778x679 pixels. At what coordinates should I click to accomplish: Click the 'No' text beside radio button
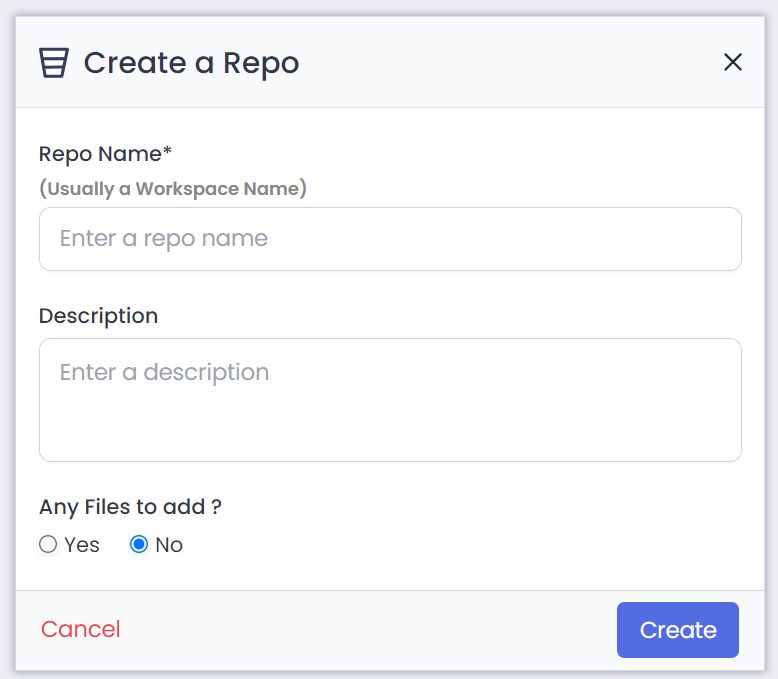coord(169,545)
